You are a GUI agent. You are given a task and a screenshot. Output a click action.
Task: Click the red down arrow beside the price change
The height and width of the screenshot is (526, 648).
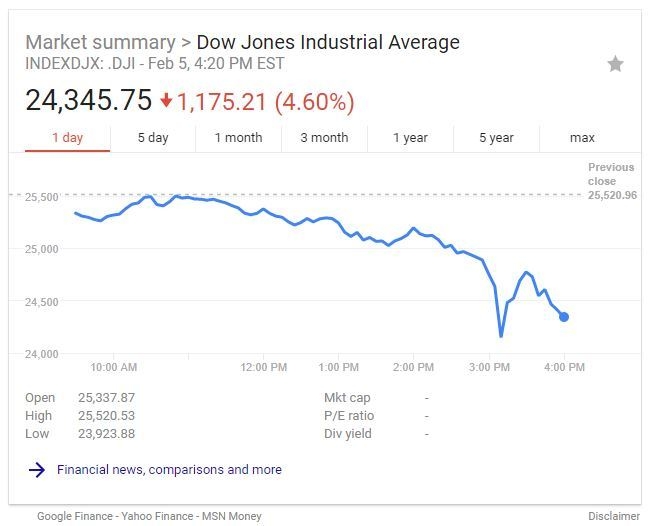tap(166, 101)
